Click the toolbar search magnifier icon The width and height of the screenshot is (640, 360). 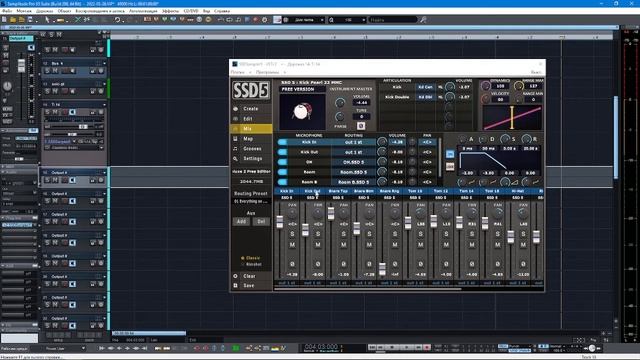point(423,20)
